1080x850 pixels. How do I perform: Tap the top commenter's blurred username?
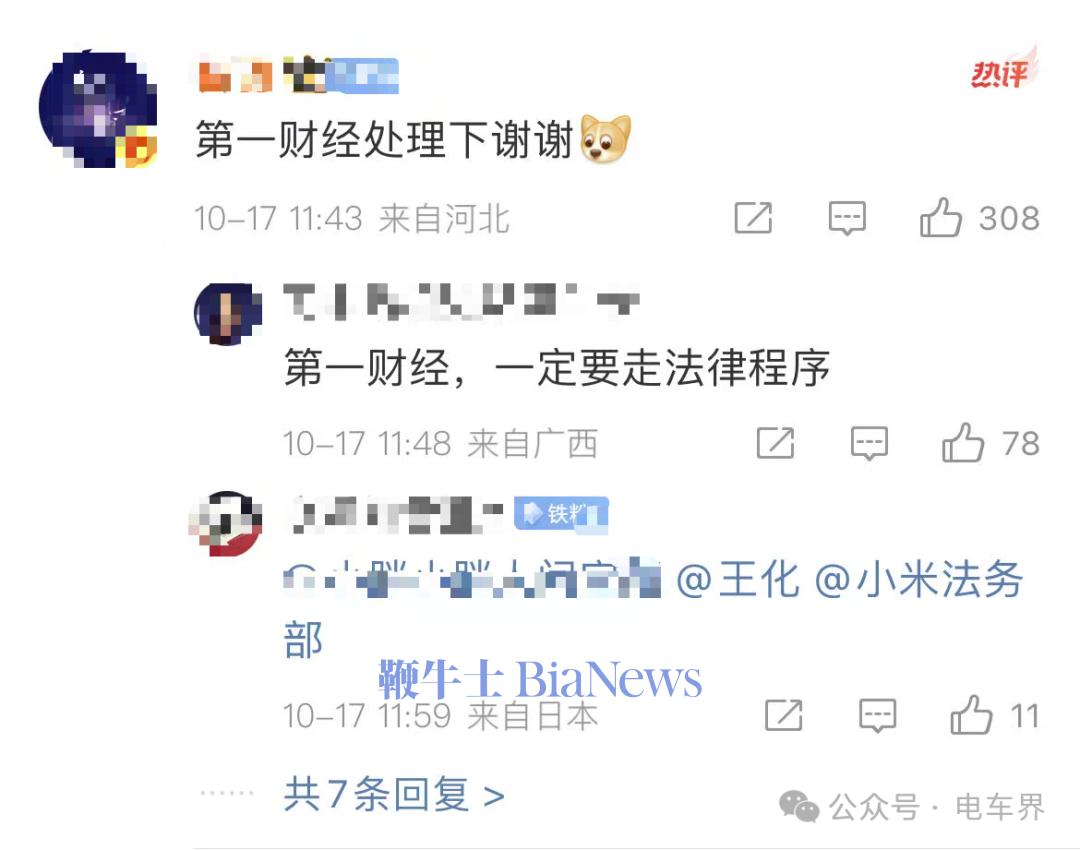298,76
